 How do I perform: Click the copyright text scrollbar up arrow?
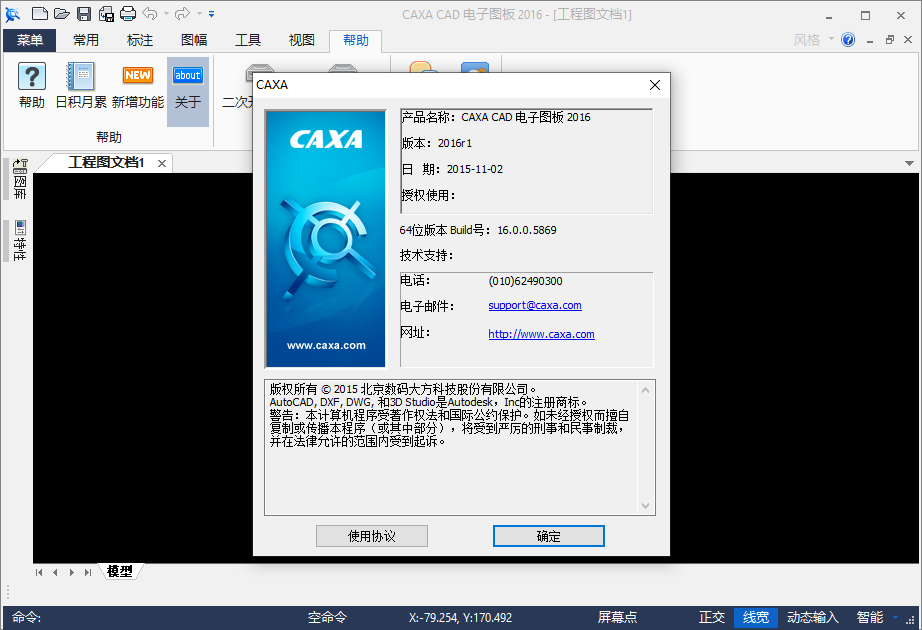[x=646, y=390]
